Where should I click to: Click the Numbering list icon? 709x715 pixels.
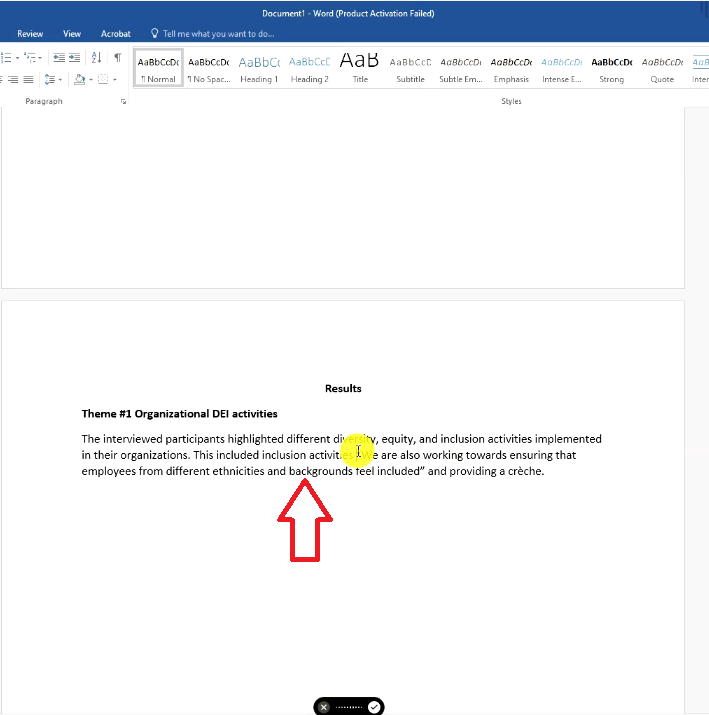pos(6,57)
